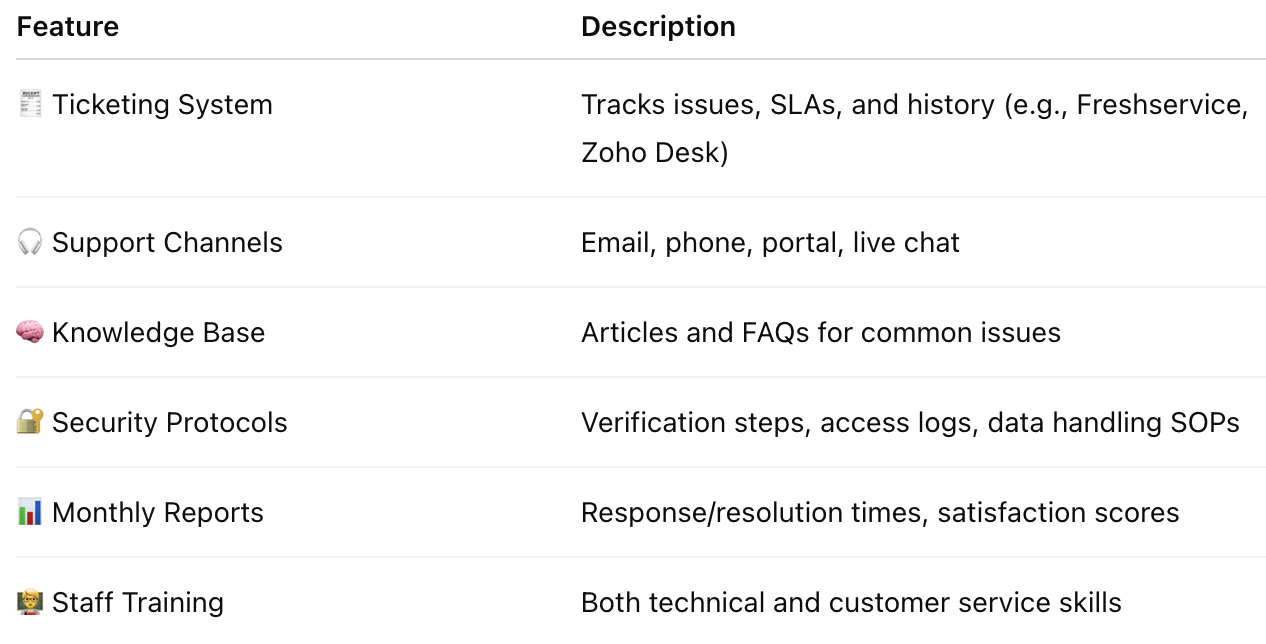
Task: Click 'Both technical and customer service skills' text
Action: [x=851, y=602]
